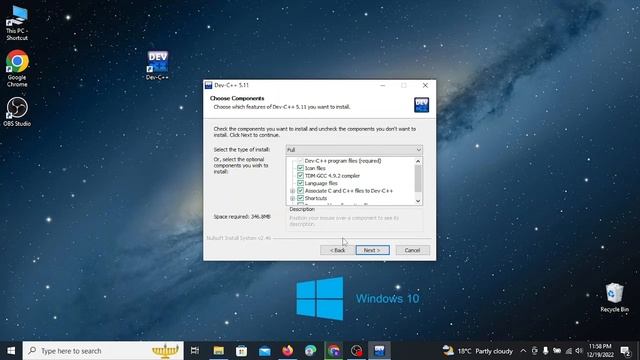Click the Back button
The image size is (640, 360).
coord(338,250)
